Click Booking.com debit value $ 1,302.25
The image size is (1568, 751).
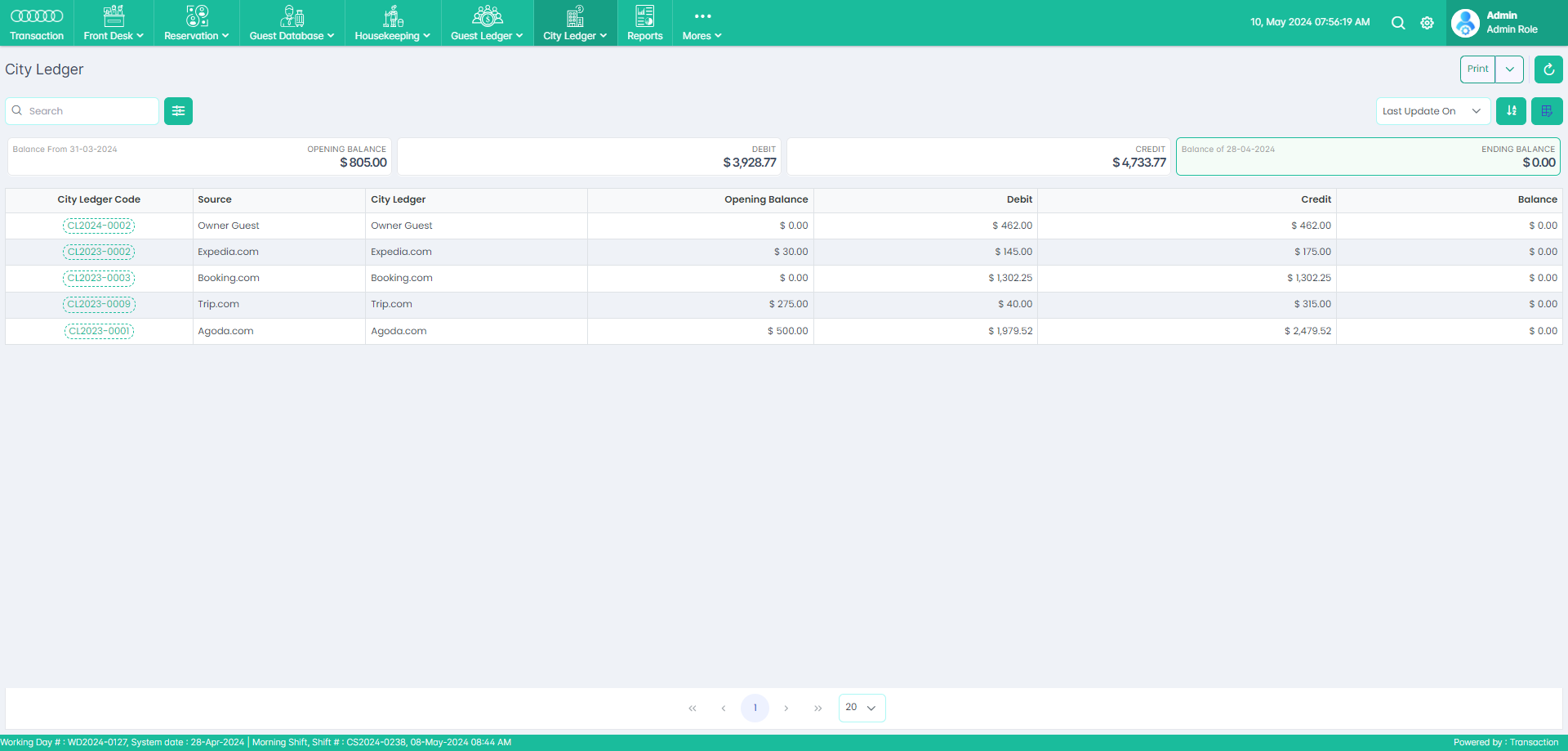[1010, 278]
